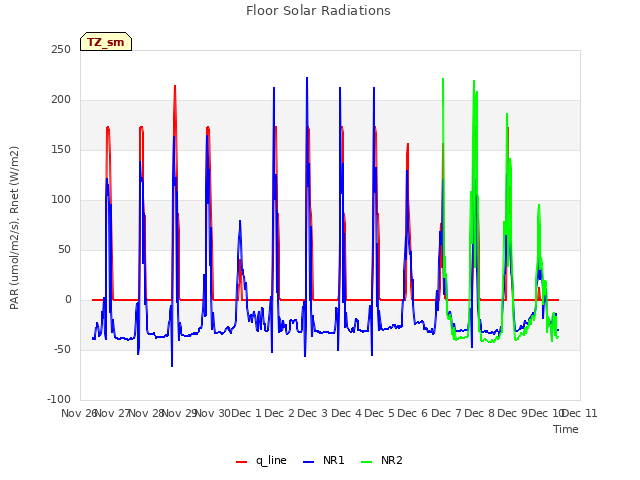Click the Dec 8 x-axis tick label
Screen dimensions: 640x480
[480, 413]
